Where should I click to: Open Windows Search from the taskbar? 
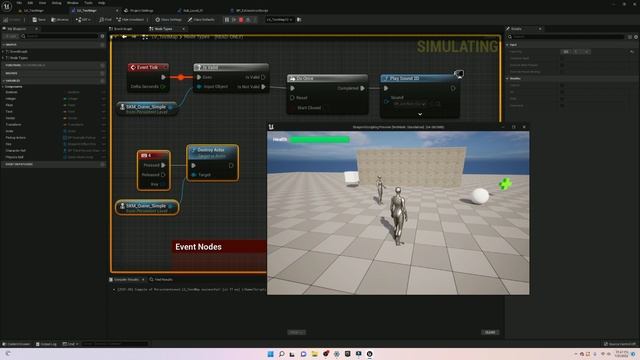tap(282, 354)
